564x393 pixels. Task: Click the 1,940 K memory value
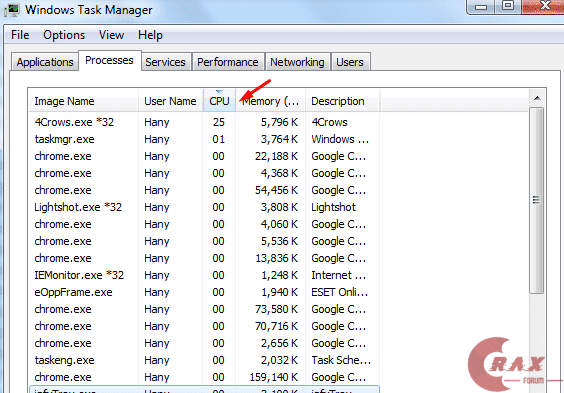(x=279, y=292)
